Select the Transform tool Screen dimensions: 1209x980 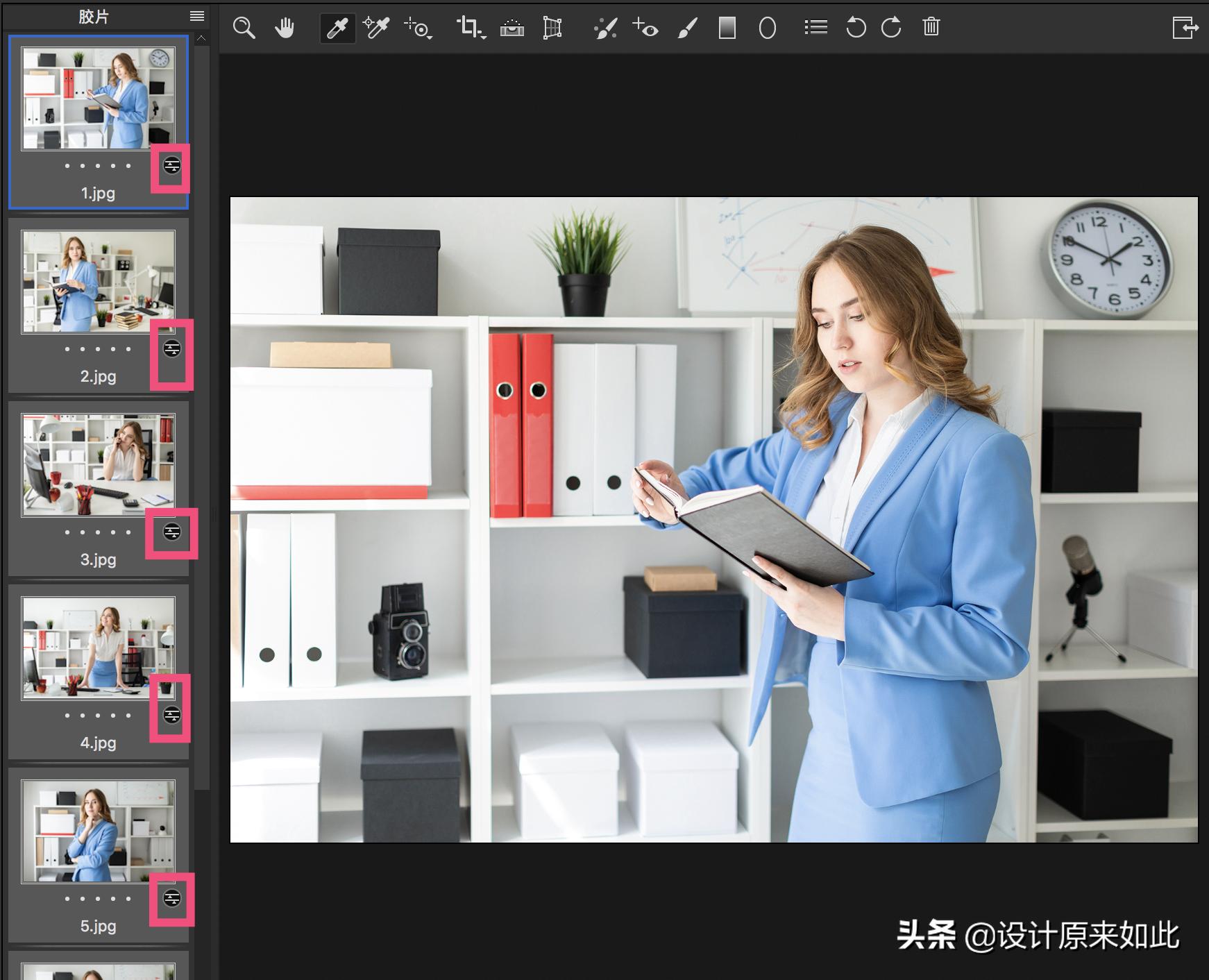coord(552,28)
